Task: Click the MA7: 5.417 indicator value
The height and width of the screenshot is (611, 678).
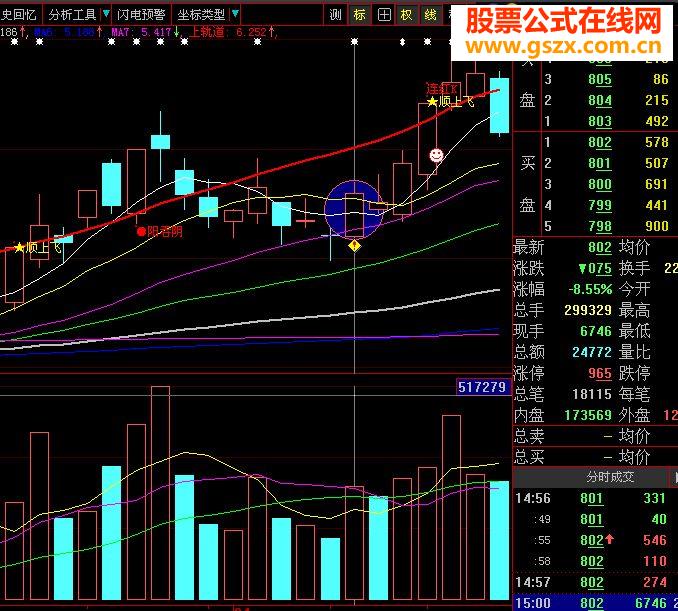Action: click(141, 32)
